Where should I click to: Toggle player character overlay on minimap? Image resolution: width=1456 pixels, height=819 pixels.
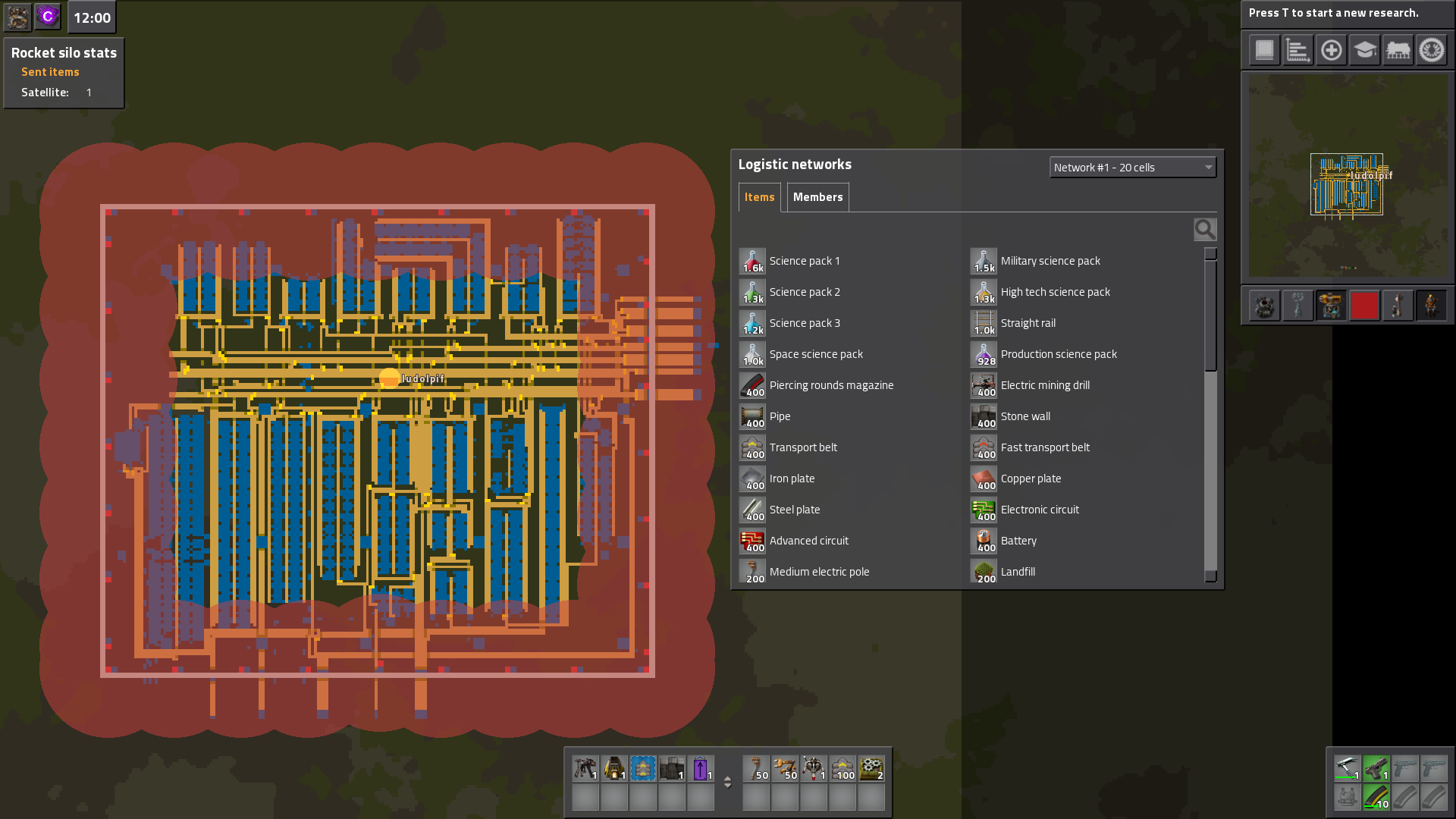coord(1431,306)
